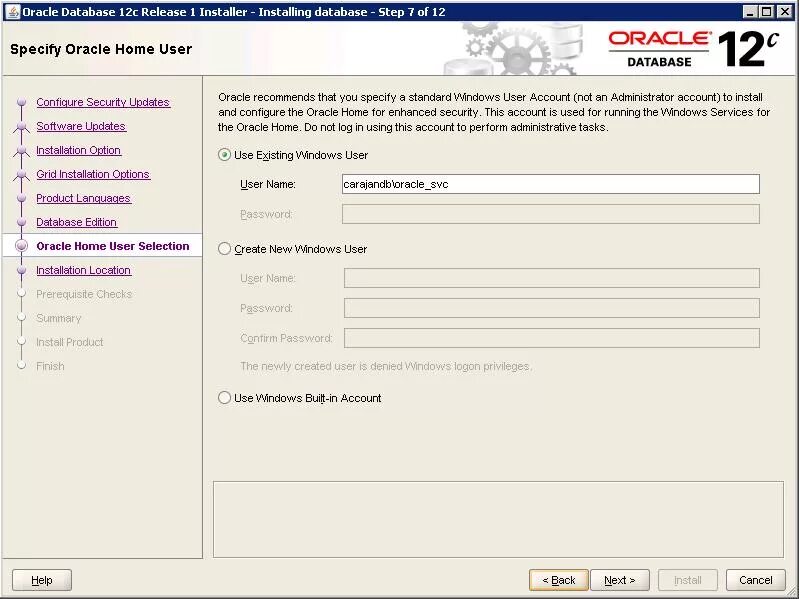Click the new user Password field
The width and height of the screenshot is (799, 599).
point(551,308)
